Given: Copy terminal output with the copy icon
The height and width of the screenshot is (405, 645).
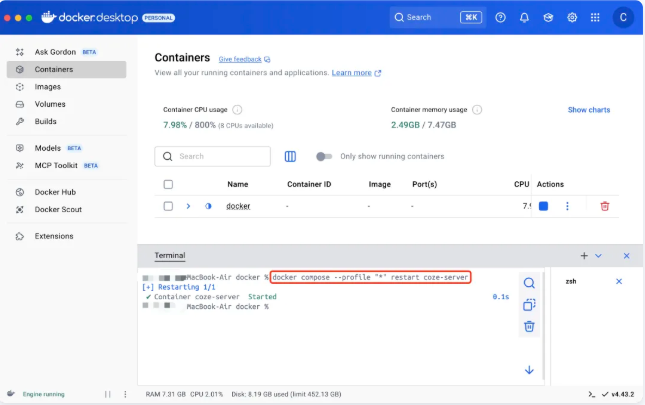Looking at the screenshot, I should (529, 305).
